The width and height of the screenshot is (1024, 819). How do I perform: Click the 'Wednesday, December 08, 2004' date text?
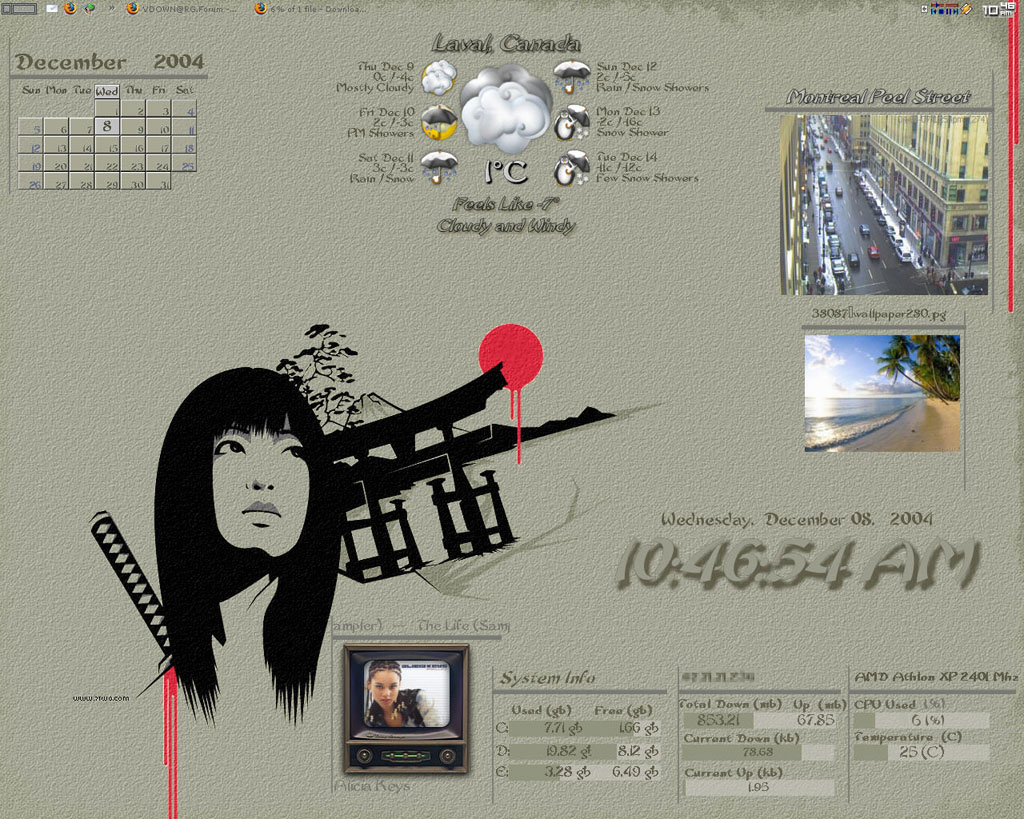pos(797,520)
